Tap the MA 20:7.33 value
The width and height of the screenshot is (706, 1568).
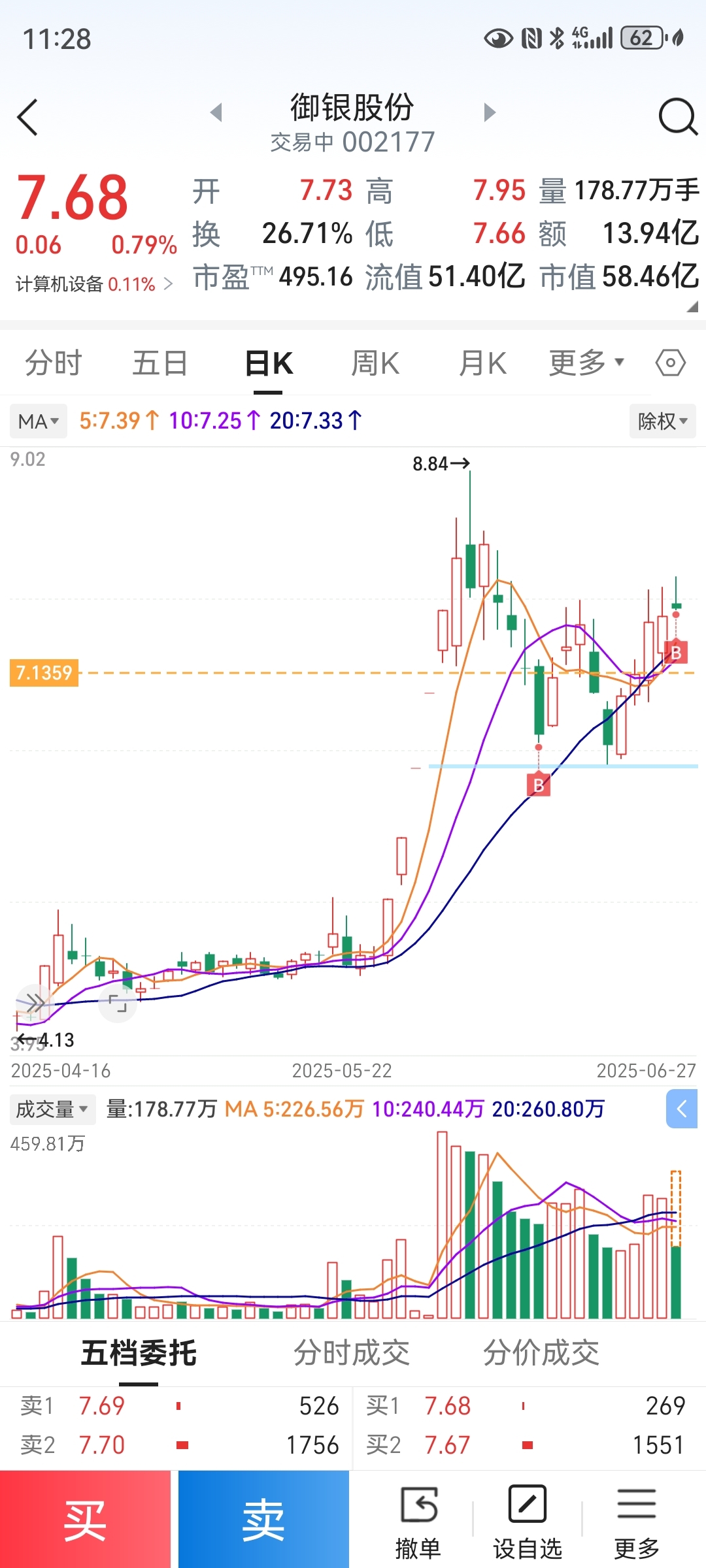click(316, 420)
